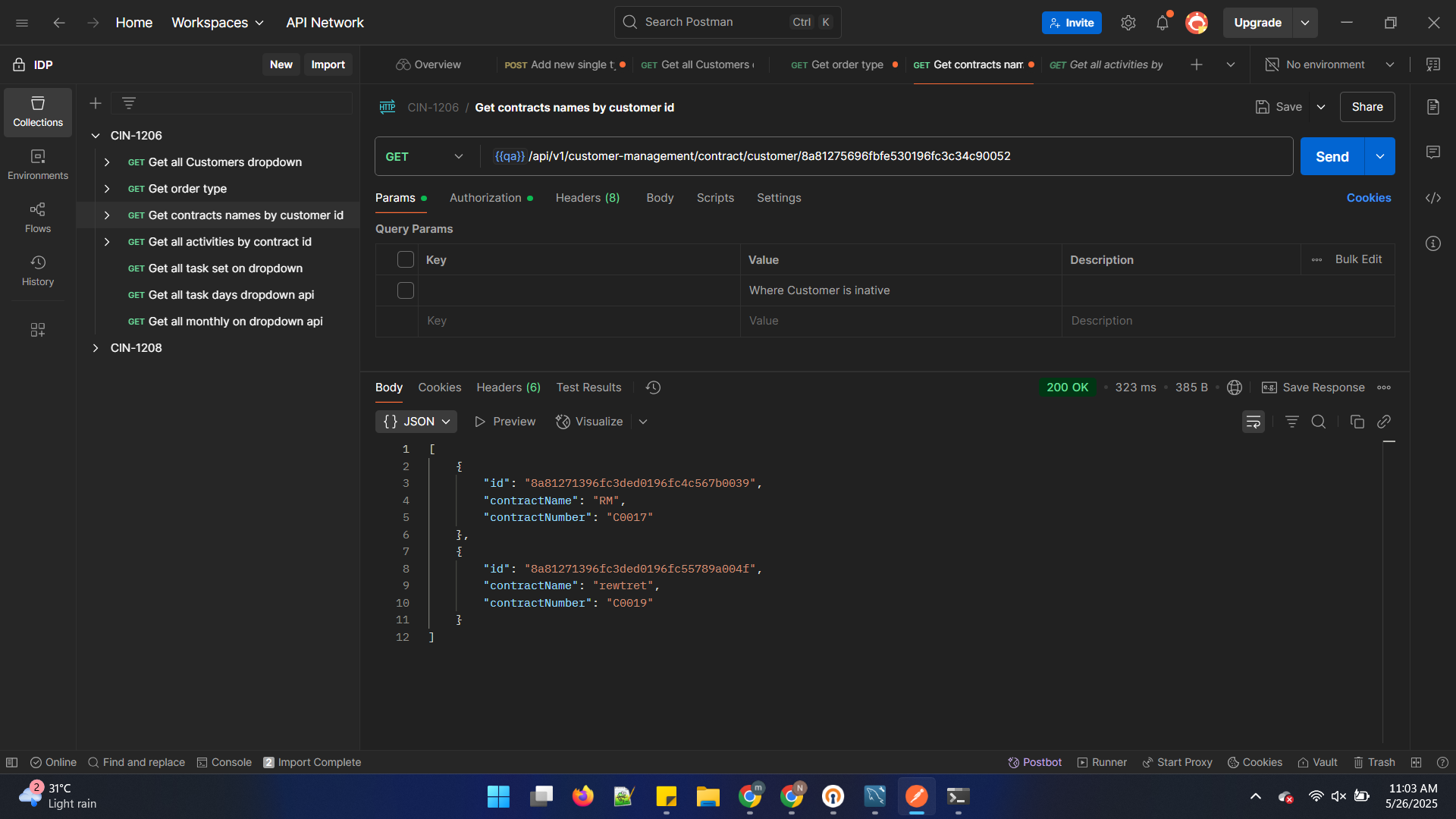Open the Send options arrow
Viewport: 1456px width, 819px height.
[x=1380, y=156]
